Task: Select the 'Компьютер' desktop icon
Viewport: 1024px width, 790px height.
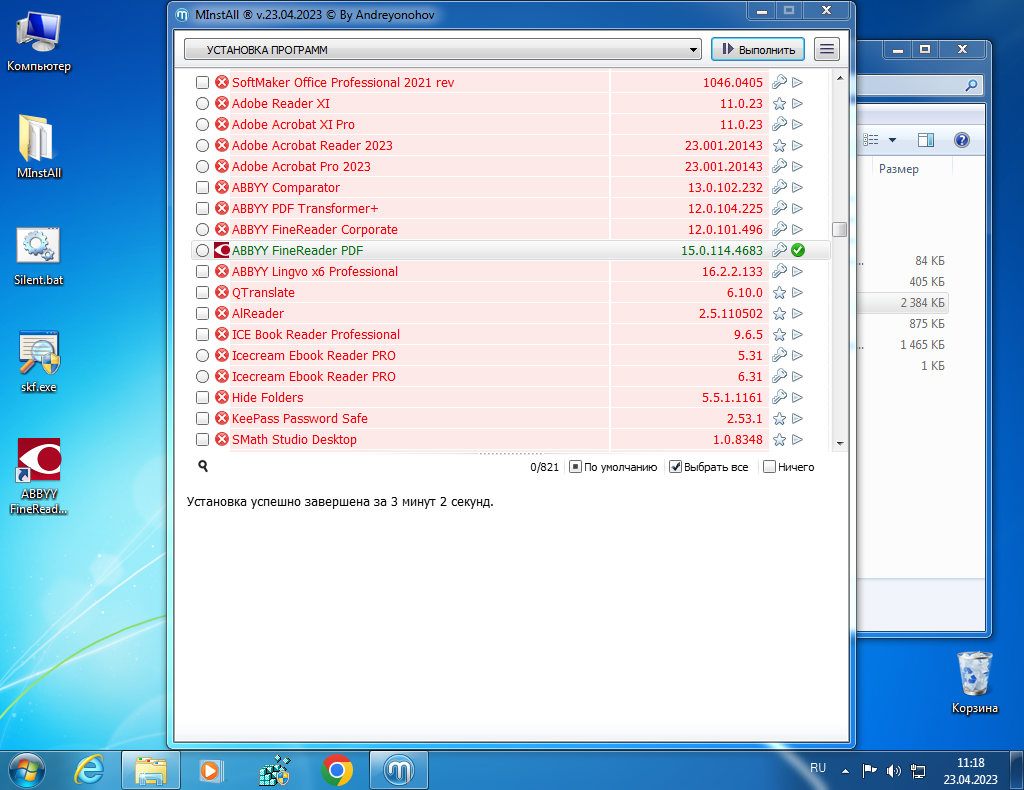Action: point(39,40)
